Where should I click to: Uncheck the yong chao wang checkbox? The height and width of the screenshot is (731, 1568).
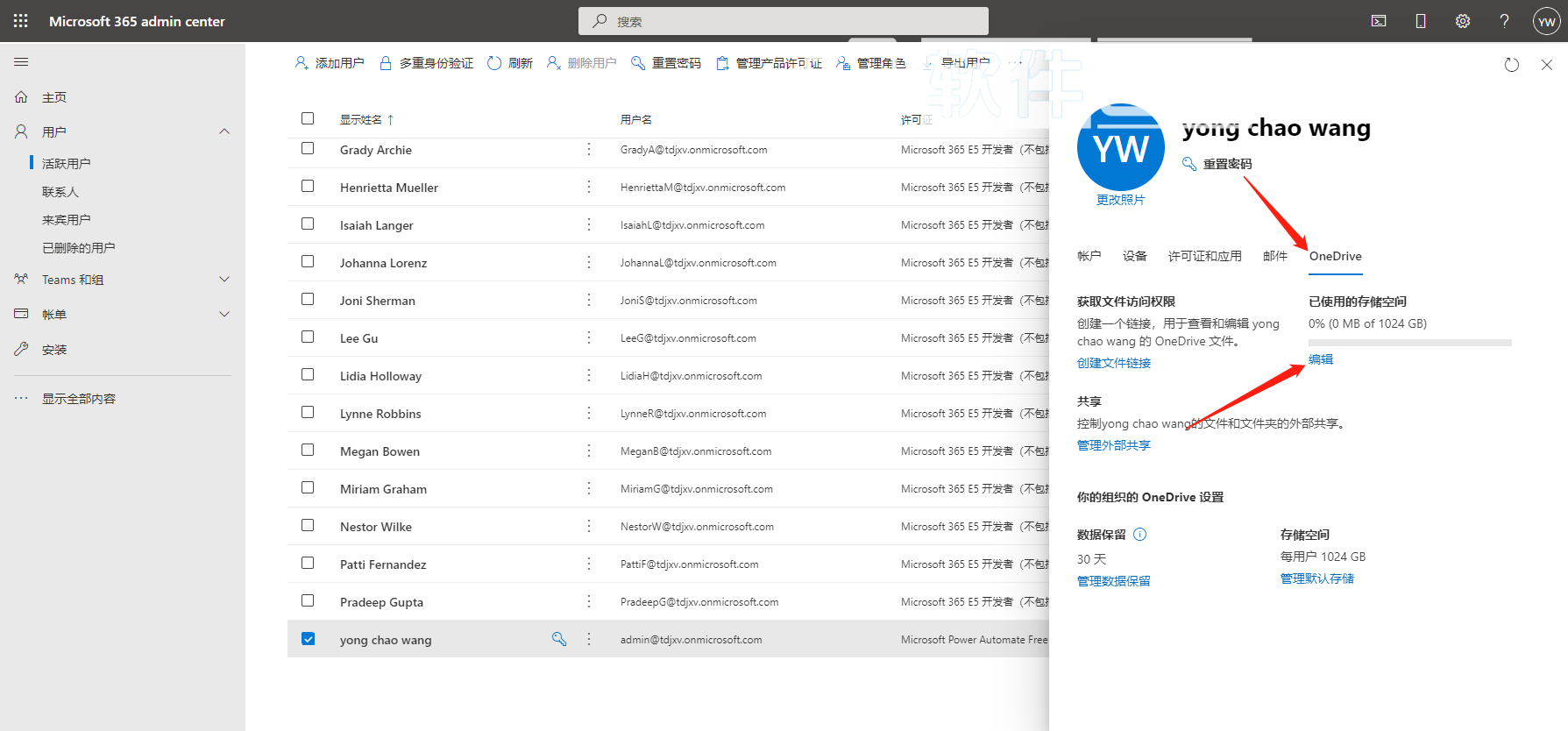pos(308,639)
